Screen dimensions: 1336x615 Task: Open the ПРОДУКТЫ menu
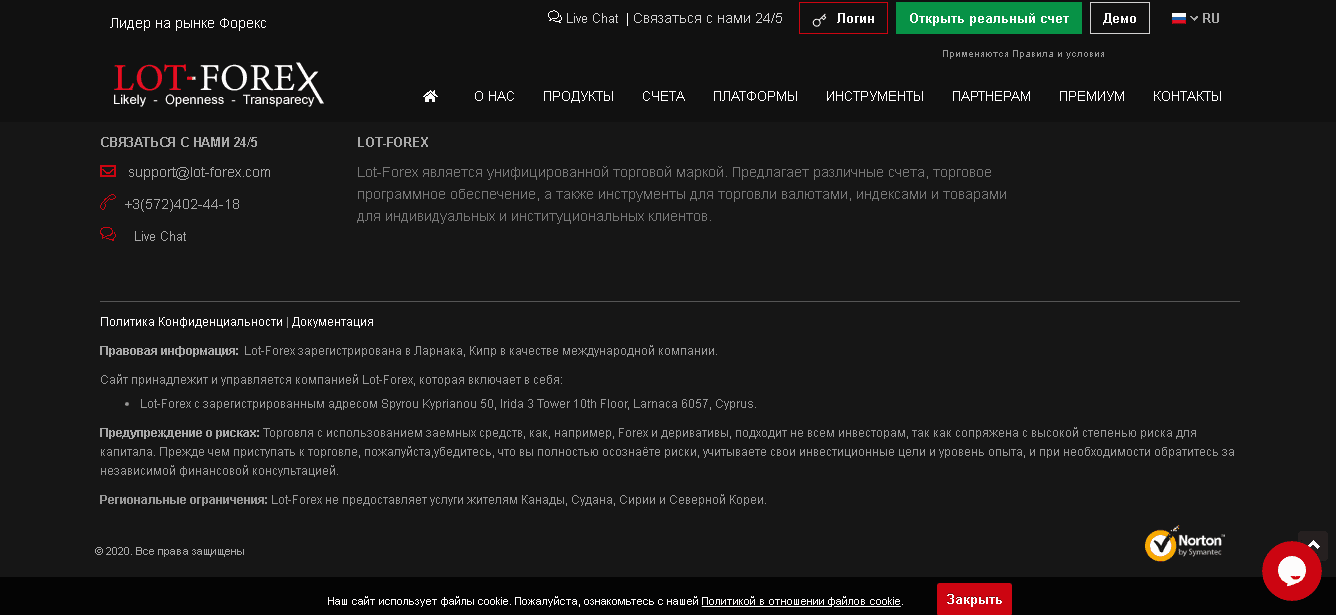coord(578,96)
